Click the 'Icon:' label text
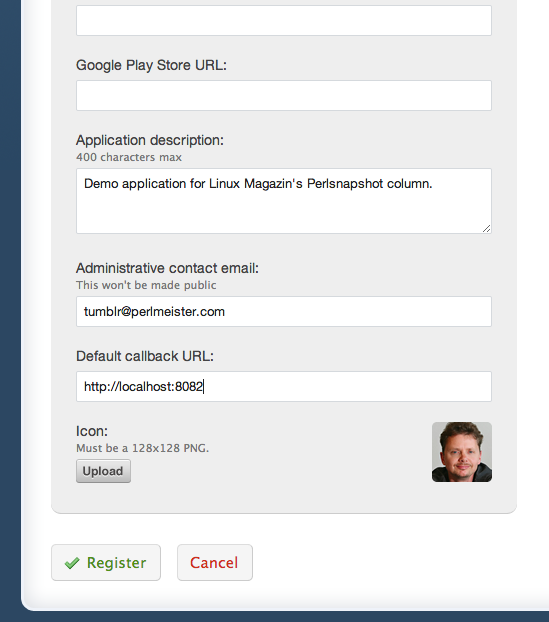The height and width of the screenshot is (622, 549). point(92,431)
